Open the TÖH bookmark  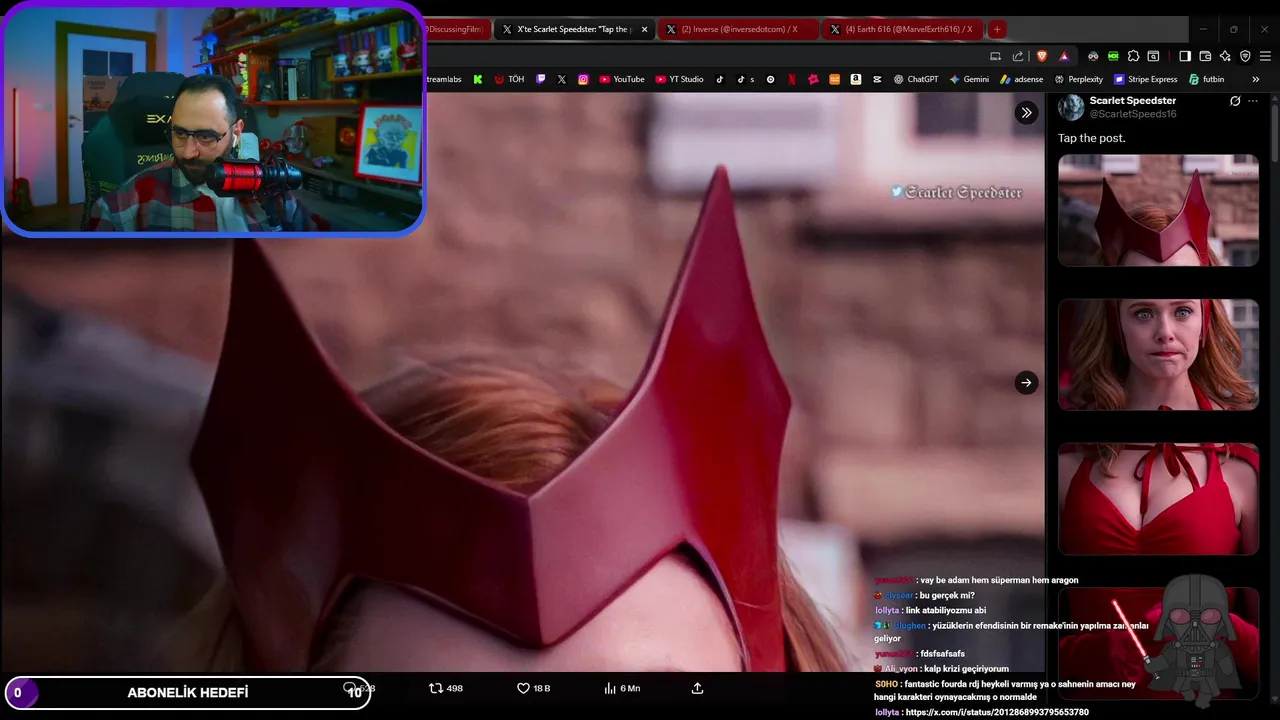pyautogui.click(x=509, y=79)
